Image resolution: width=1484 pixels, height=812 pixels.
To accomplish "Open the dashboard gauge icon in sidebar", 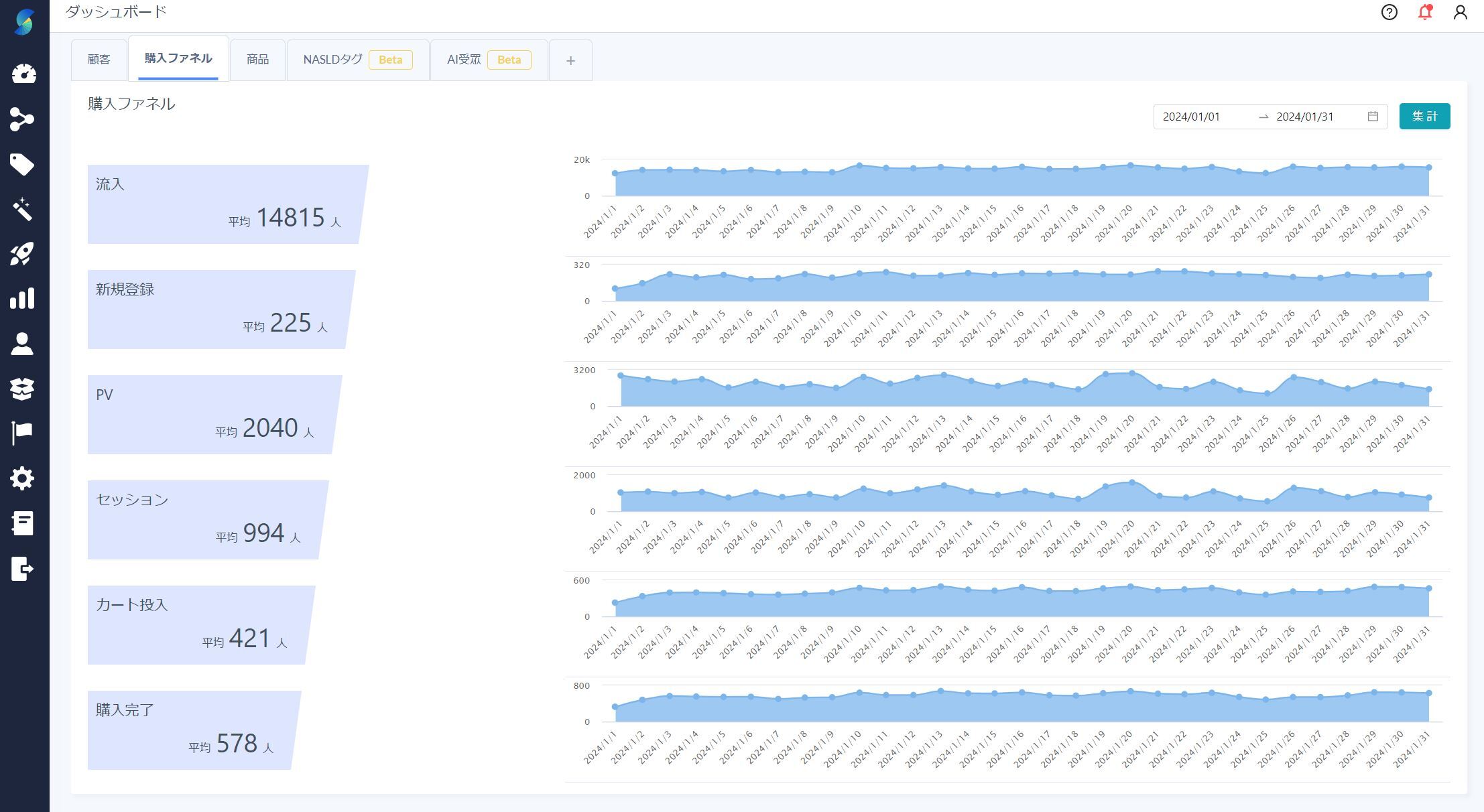I will point(23,74).
